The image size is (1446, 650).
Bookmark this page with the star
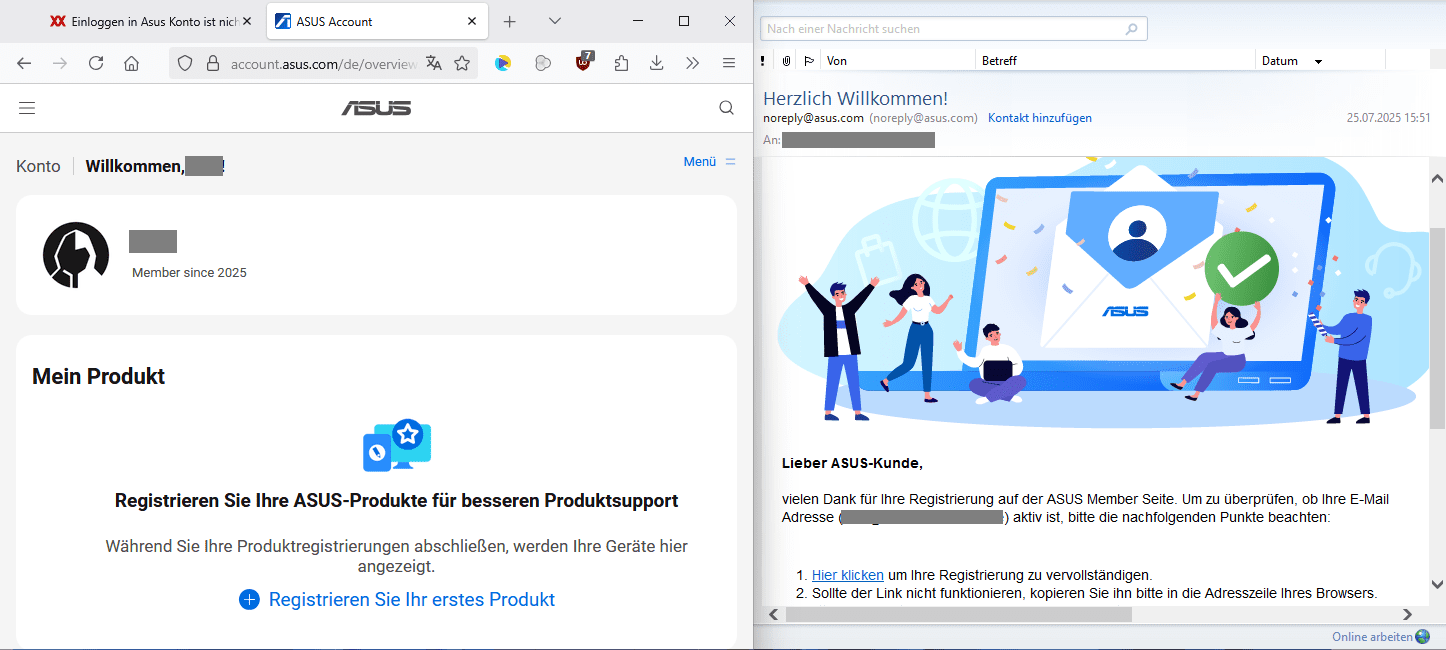[x=462, y=63]
